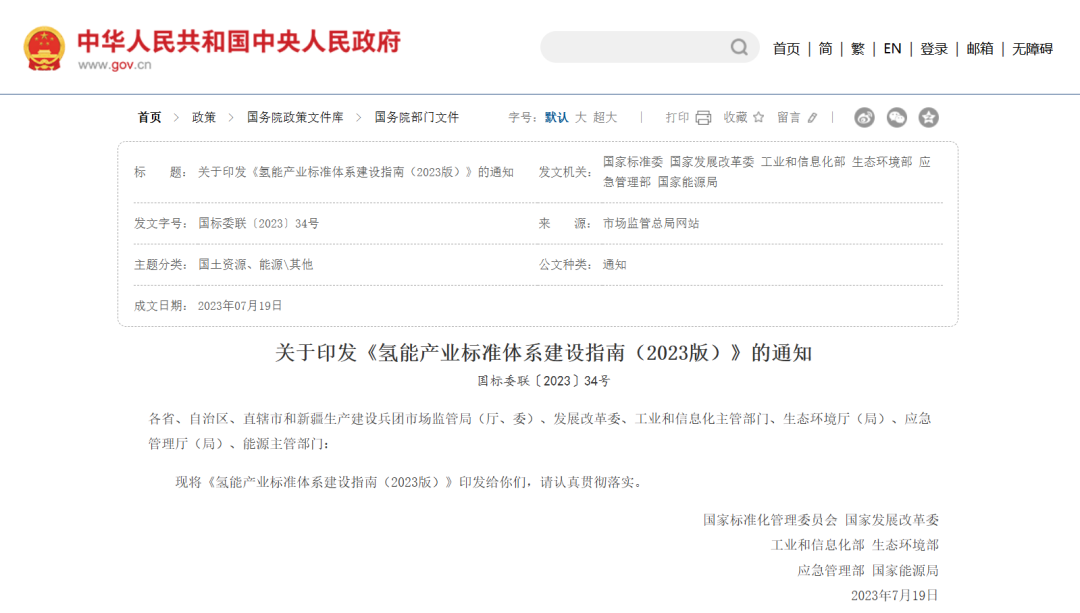1080x613 pixels.
Task: Click the issuing agencies list under 发文机关
Action: (x=767, y=172)
